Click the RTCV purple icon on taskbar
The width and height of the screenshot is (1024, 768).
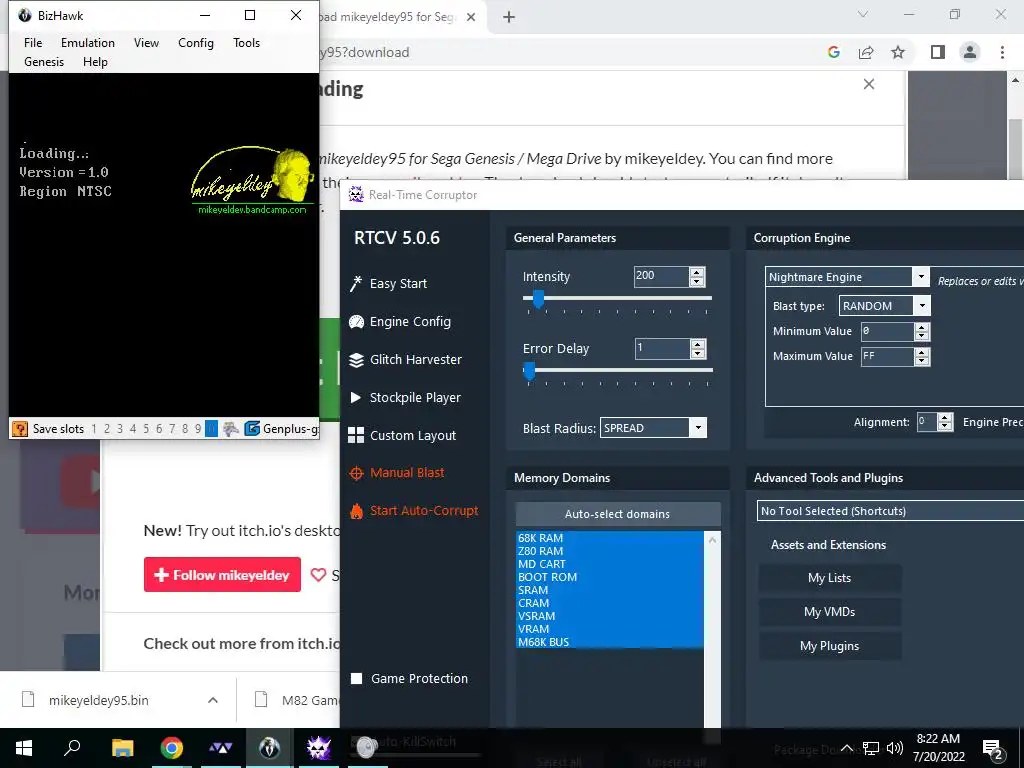pyautogui.click(x=319, y=748)
